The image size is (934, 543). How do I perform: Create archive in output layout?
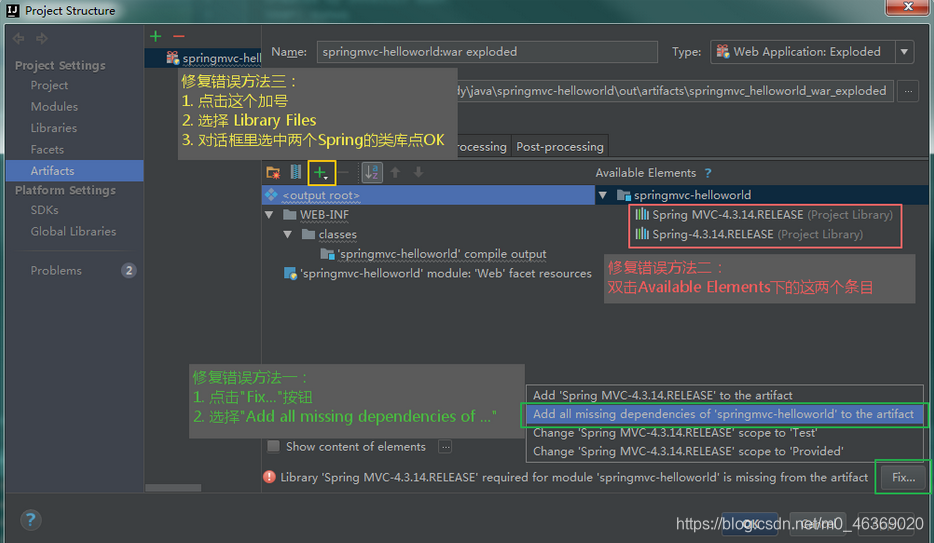click(296, 172)
